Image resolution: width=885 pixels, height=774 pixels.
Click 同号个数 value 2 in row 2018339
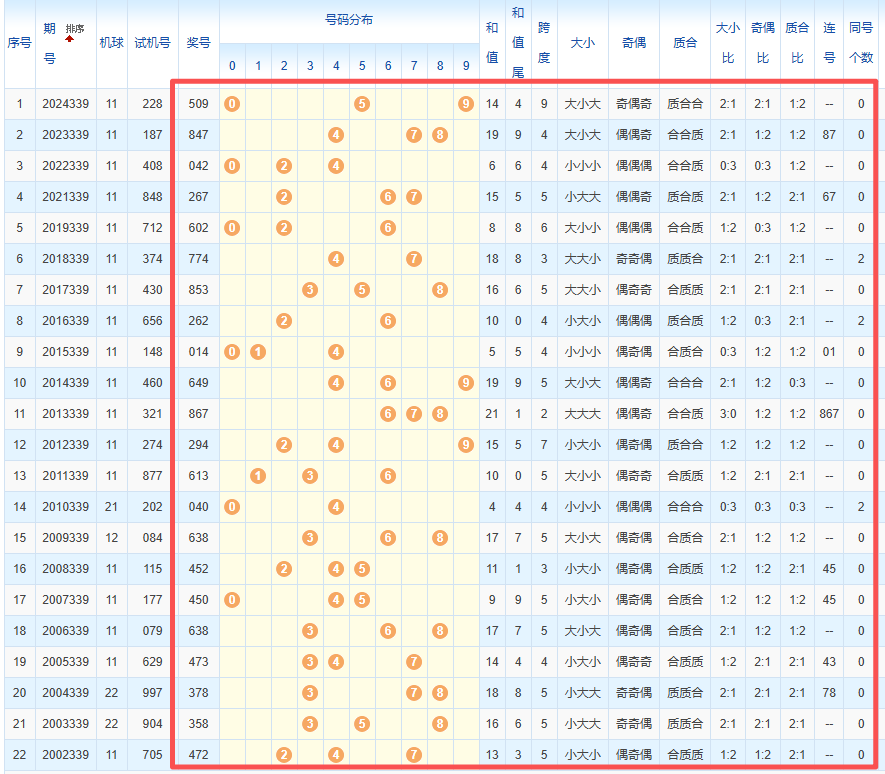coord(861,259)
